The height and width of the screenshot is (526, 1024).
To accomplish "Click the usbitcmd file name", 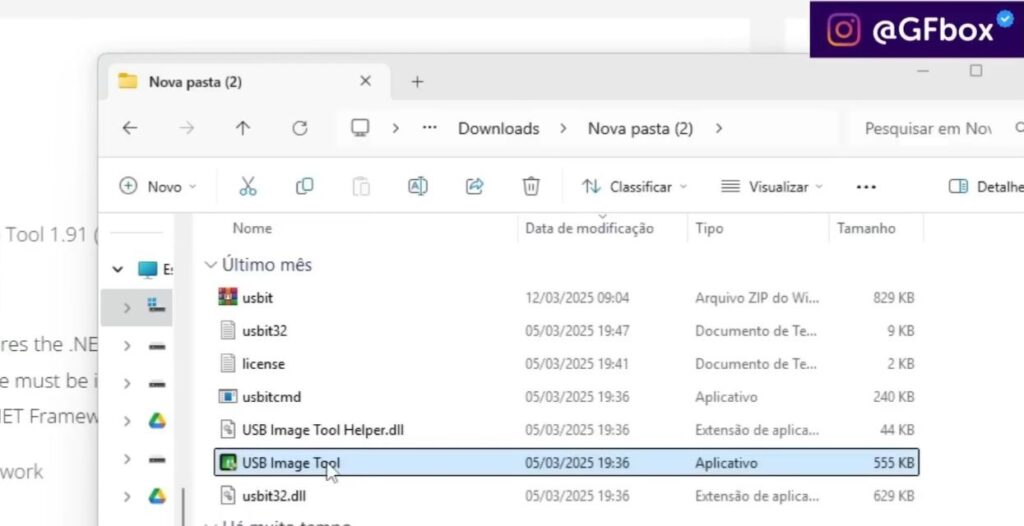I will pos(272,397).
